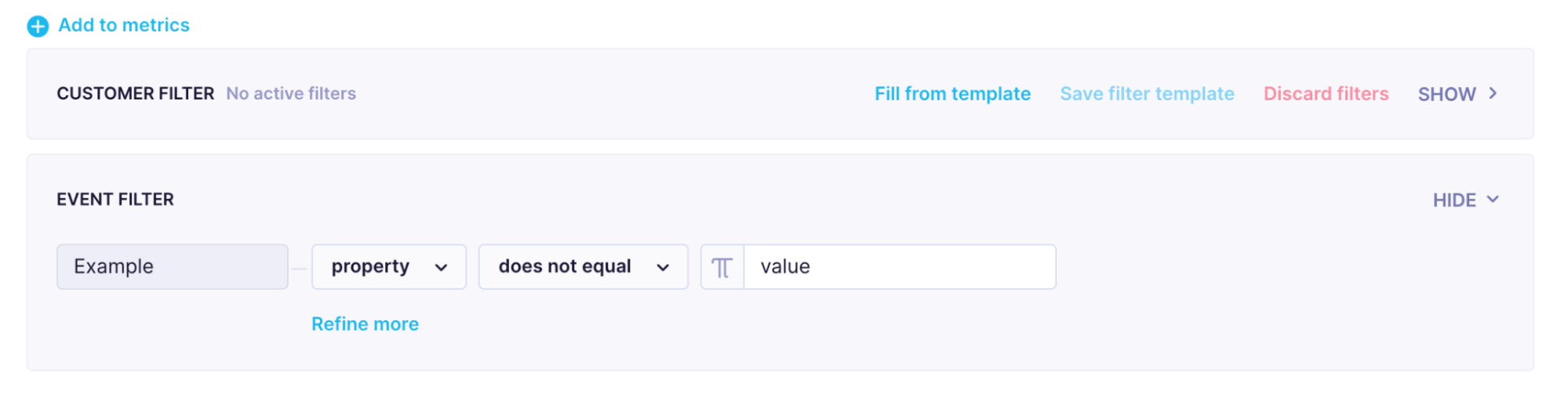1568x398 pixels.
Task: Click the EVENT FILTER heading
Action: coord(115,200)
